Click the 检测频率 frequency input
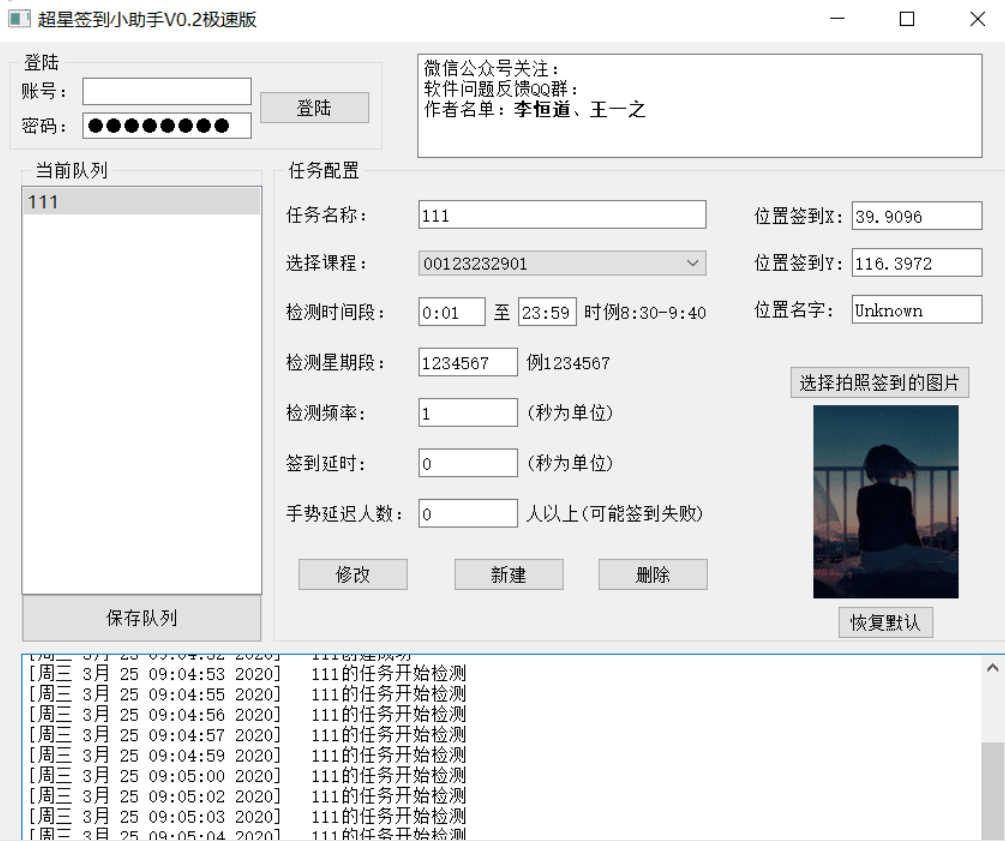1005x842 pixels. tap(468, 413)
